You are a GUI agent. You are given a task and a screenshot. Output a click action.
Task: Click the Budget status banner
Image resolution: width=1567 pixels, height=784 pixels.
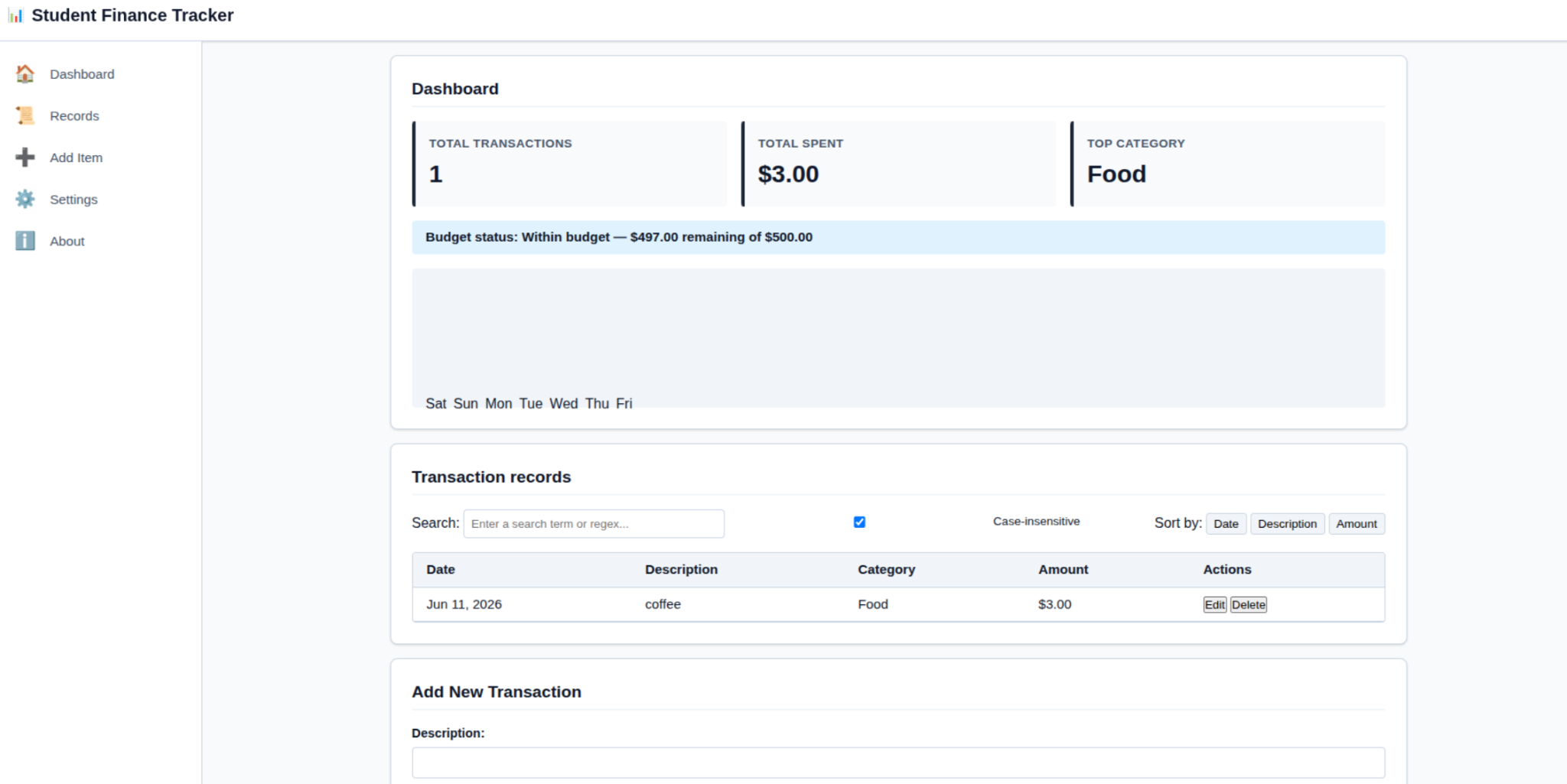click(898, 237)
